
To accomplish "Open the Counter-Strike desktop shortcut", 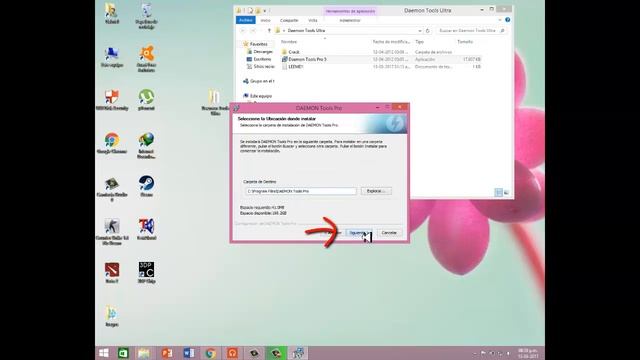I will [112, 232].
